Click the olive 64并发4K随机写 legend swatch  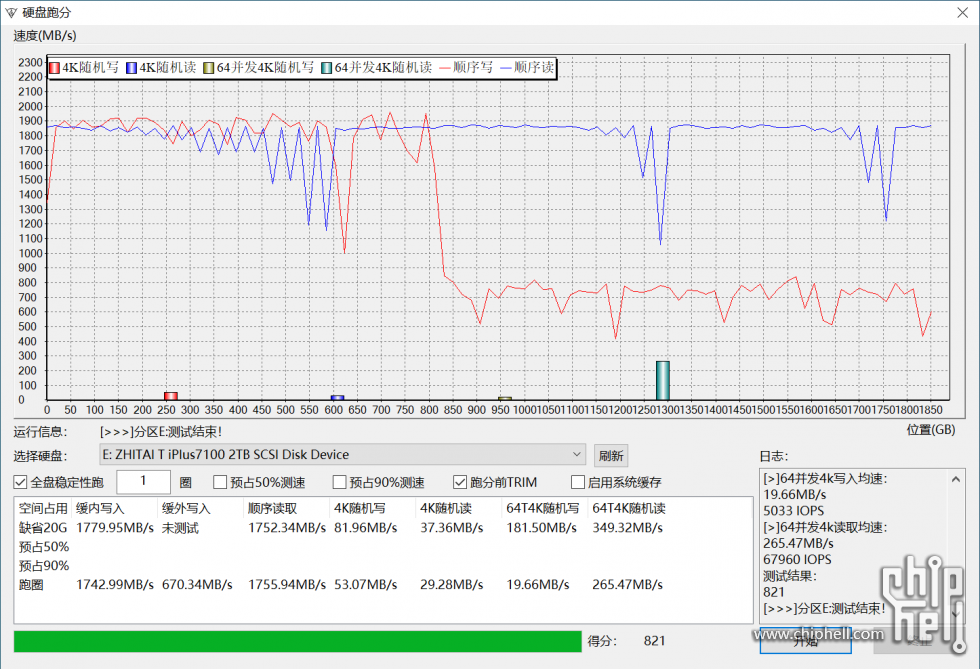pos(209,68)
